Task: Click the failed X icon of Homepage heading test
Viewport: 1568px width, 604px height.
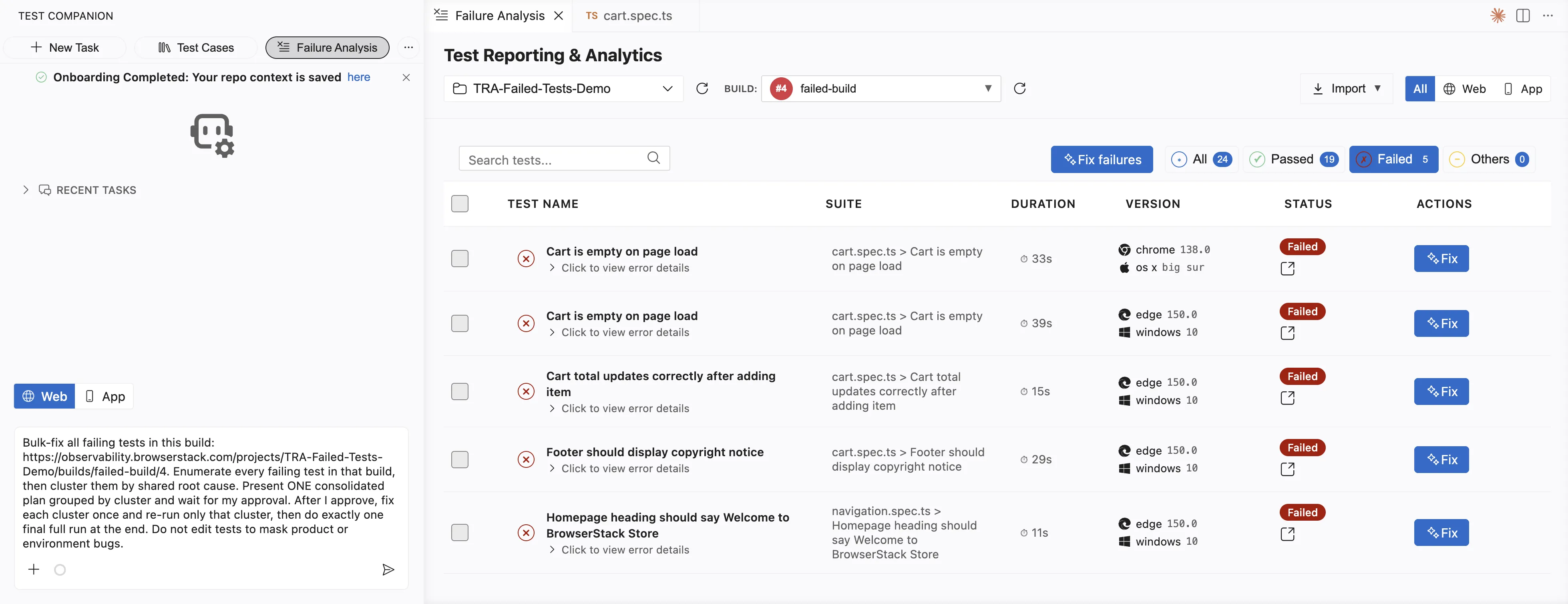Action: 526,533
